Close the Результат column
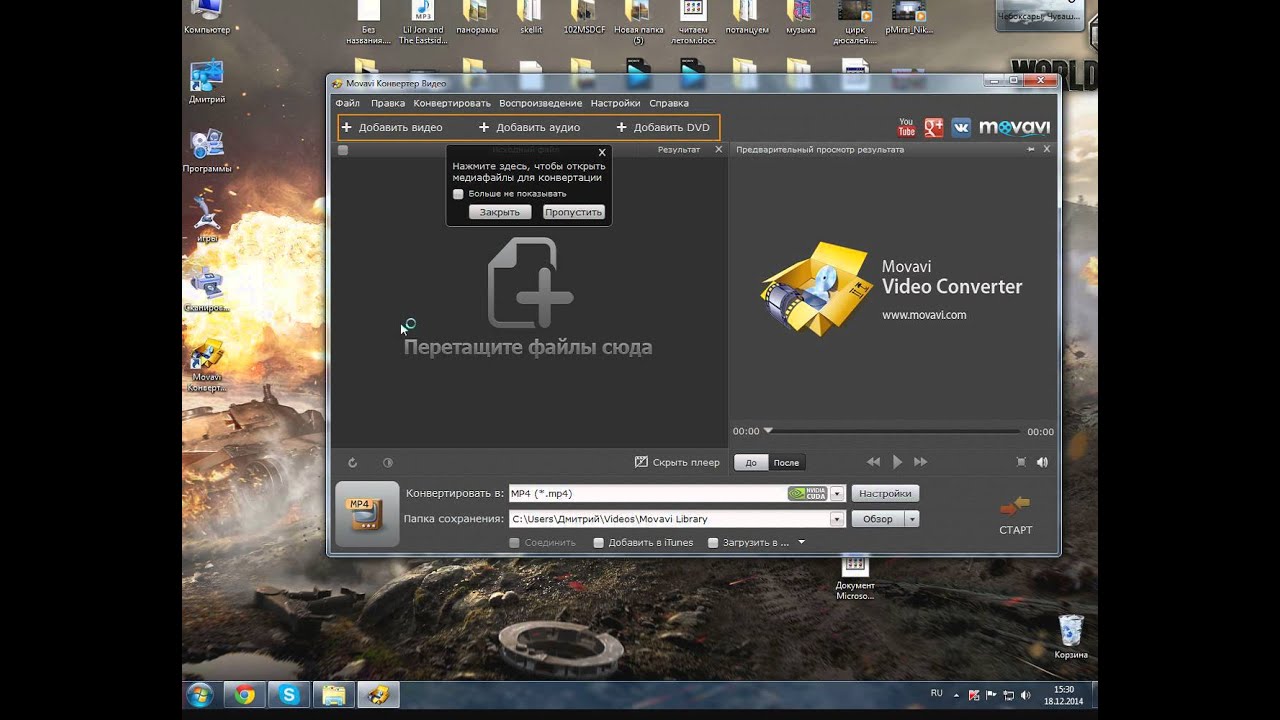 click(x=718, y=149)
